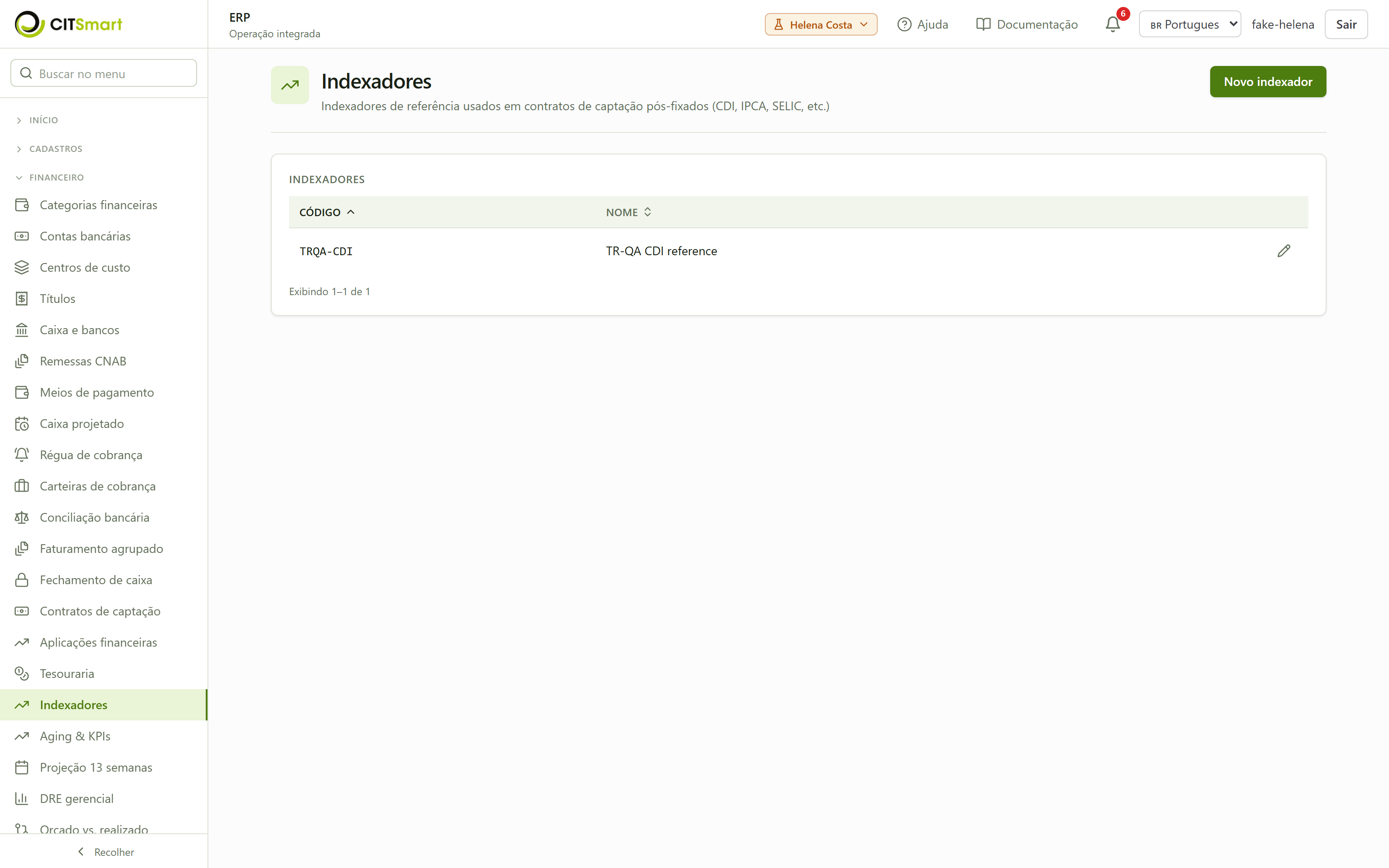This screenshot has height=868, width=1389.
Task: Open Contratos de captação menu item
Action: tap(103, 611)
